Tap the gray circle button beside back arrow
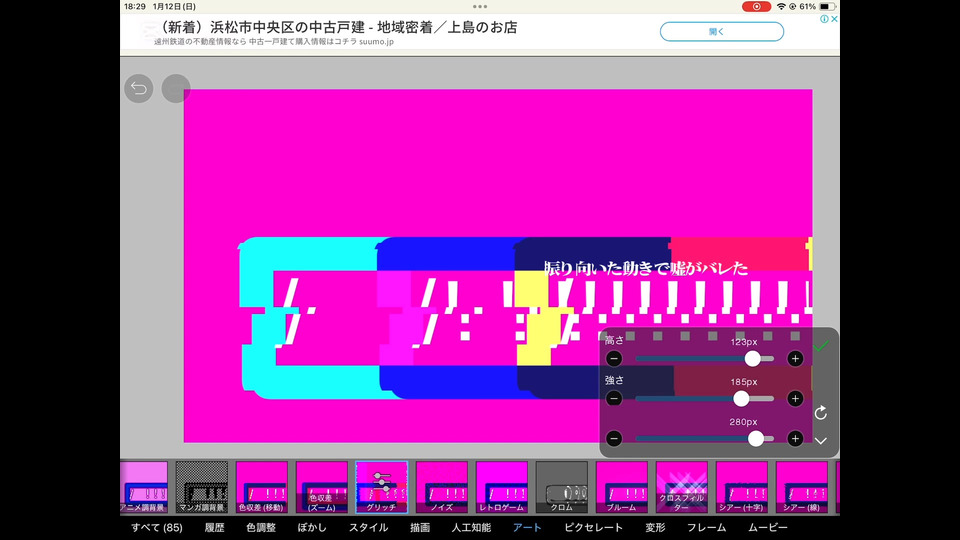The width and height of the screenshot is (960, 540). pos(176,89)
